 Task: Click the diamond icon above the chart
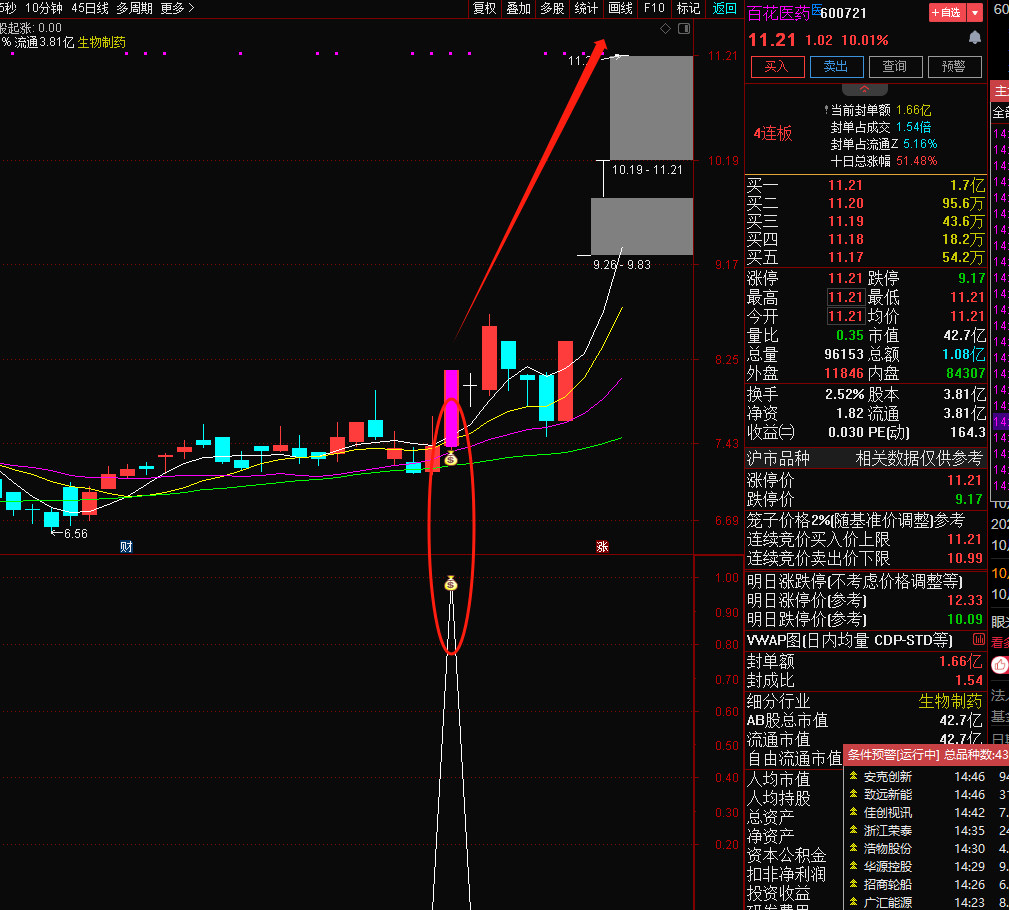666,30
